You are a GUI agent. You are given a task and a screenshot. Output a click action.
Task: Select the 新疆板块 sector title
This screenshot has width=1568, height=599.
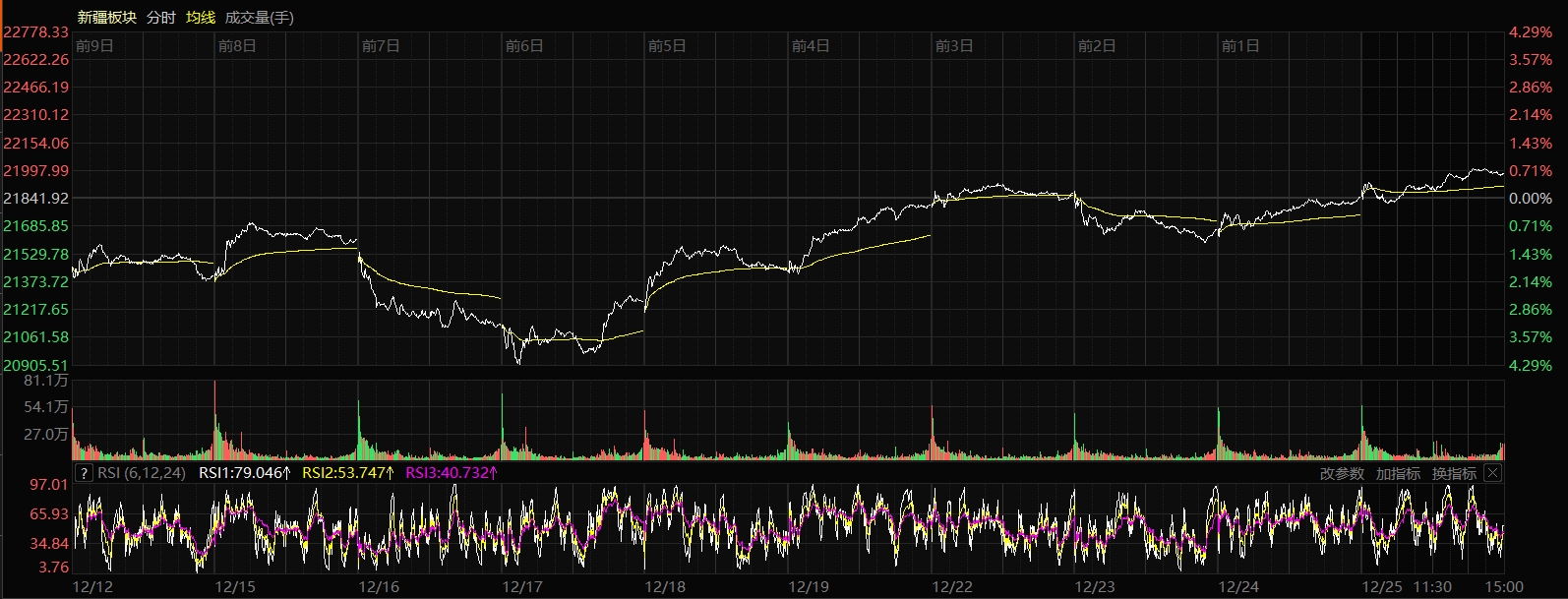point(106,18)
